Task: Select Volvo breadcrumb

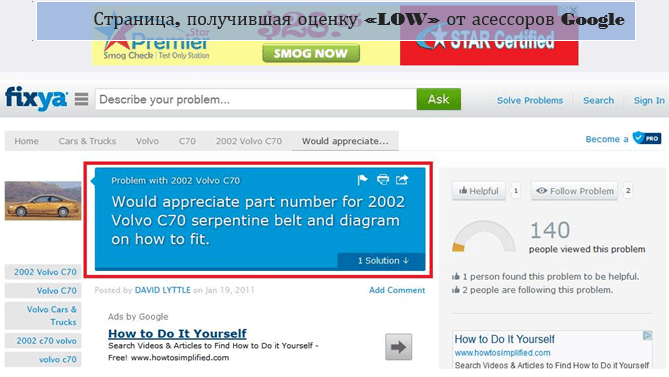Action: pos(147,141)
